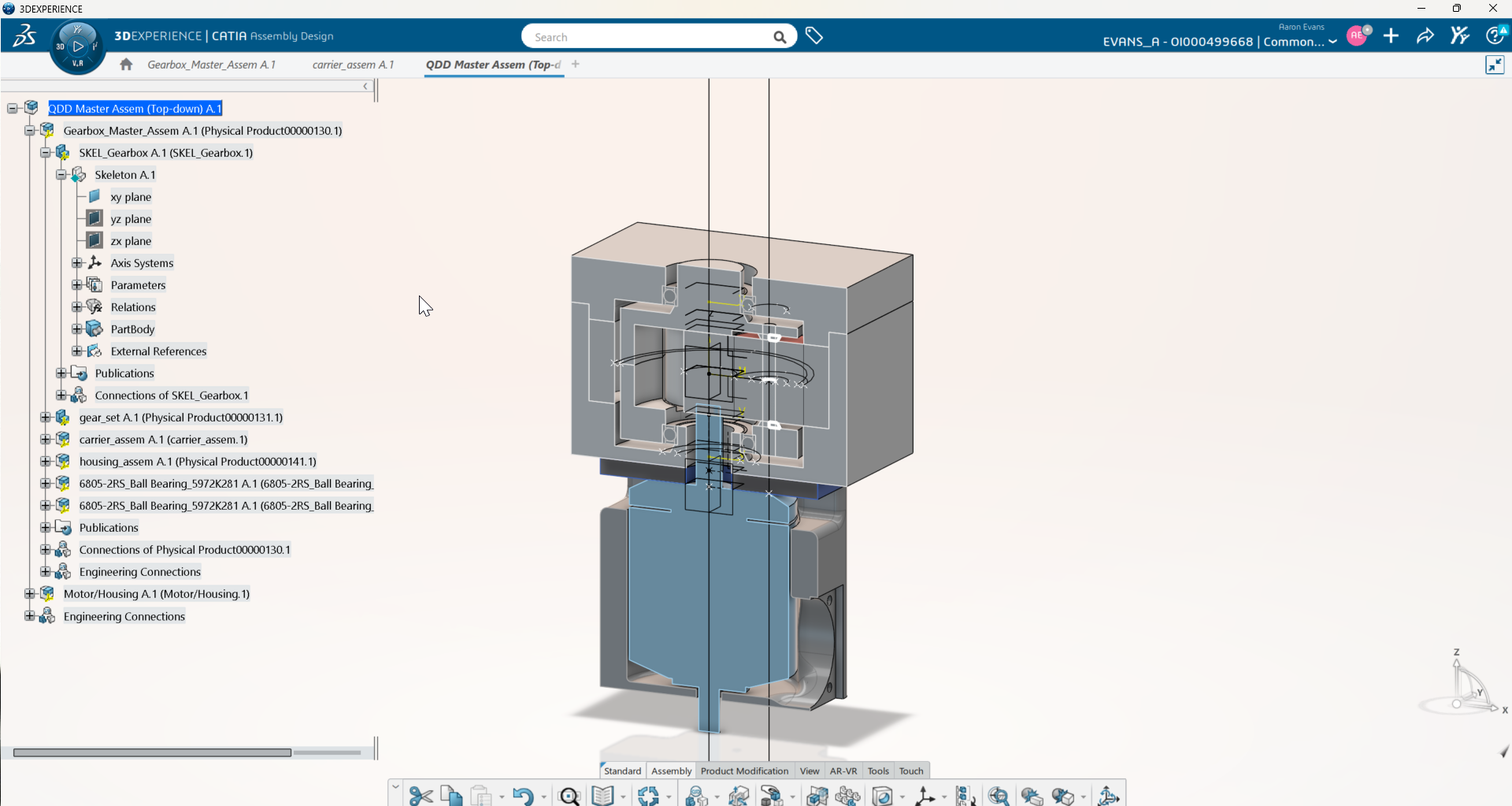The width and height of the screenshot is (1512, 806).
Task: Open the Help question-mark icon
Action: [x=1494, y=35]
